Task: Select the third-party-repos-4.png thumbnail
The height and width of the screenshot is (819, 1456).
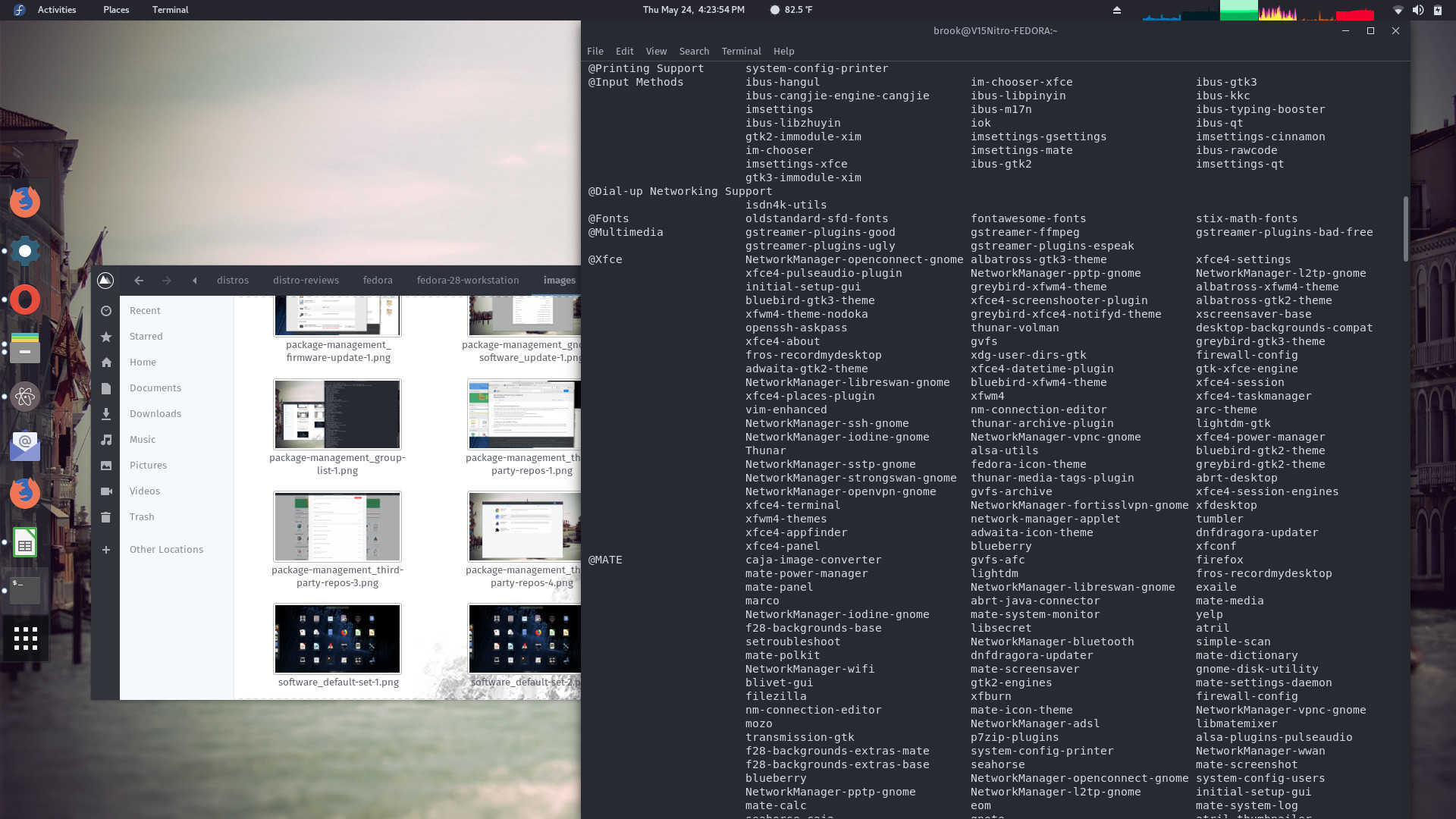Action: pyautogui.click(x=524, y=526)
